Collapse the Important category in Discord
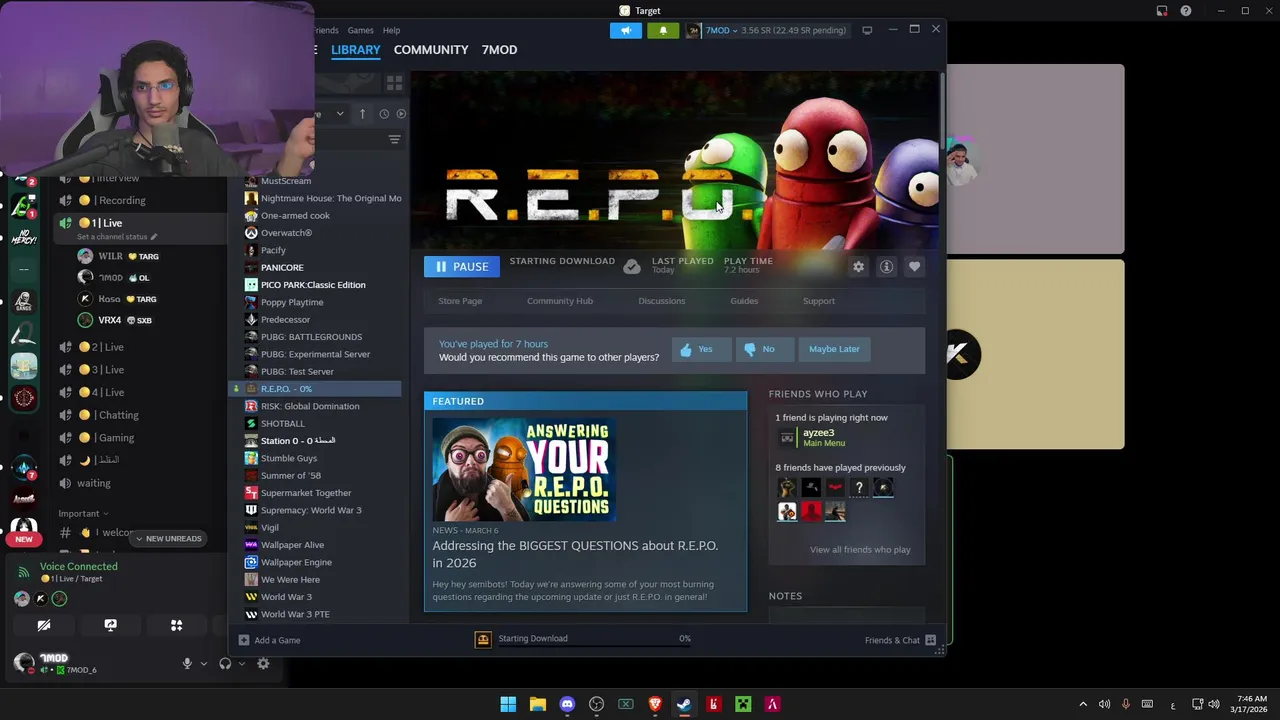This screenshot has width=1280, height=720. coord(83,513)
